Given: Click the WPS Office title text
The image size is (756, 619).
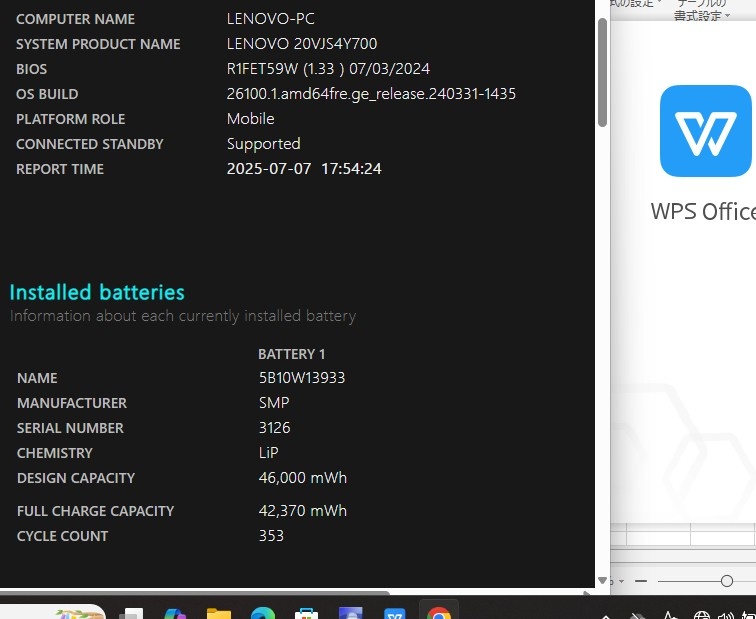Looking at the screenshot, I should (703, 211).
